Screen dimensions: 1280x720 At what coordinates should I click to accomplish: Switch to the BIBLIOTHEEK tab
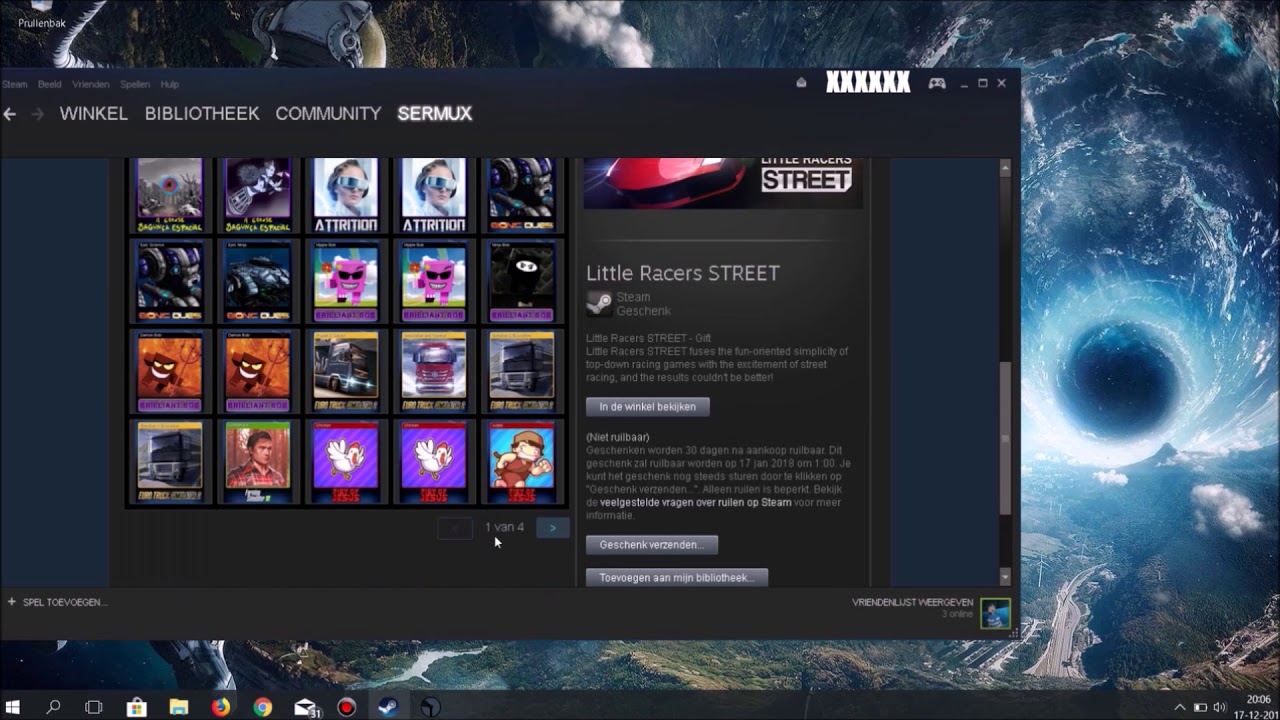tap(202, 114)
